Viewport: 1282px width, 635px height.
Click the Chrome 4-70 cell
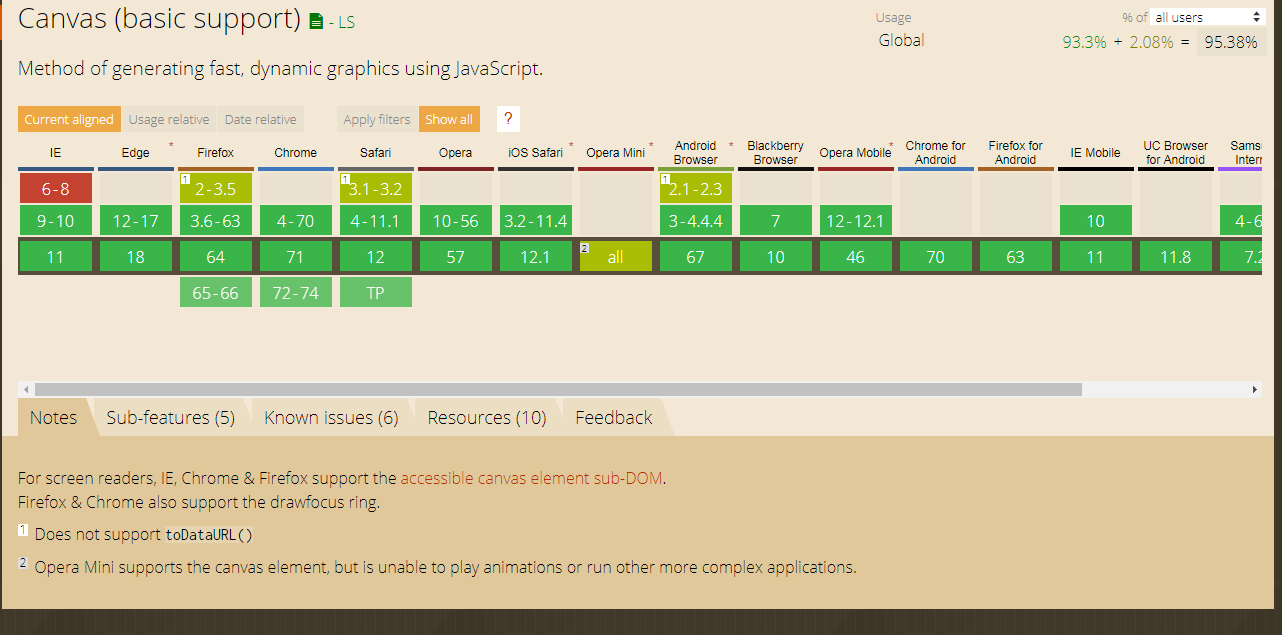pyautogui.click(x=295, y=221)
